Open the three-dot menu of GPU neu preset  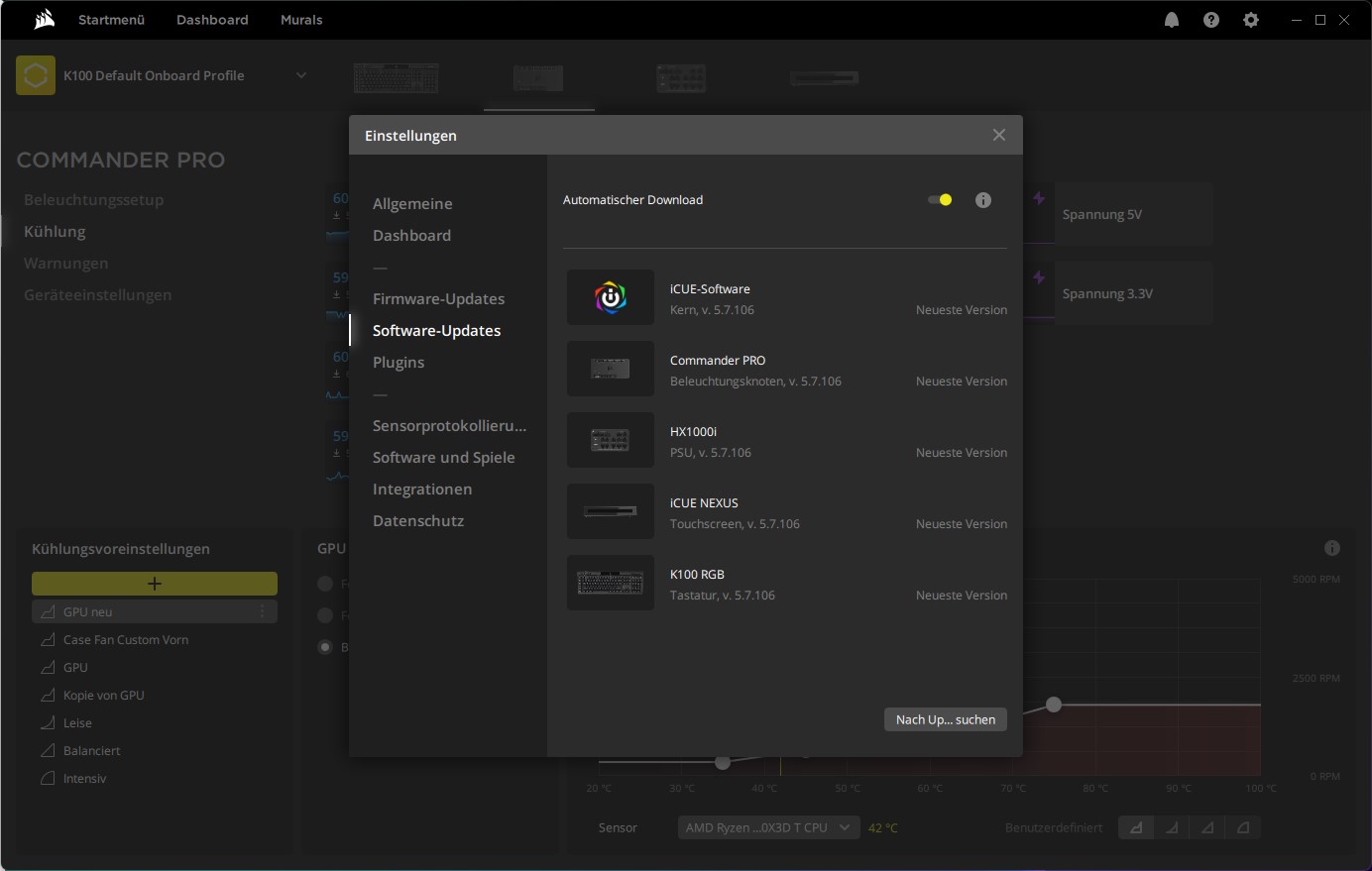[263, 611]
